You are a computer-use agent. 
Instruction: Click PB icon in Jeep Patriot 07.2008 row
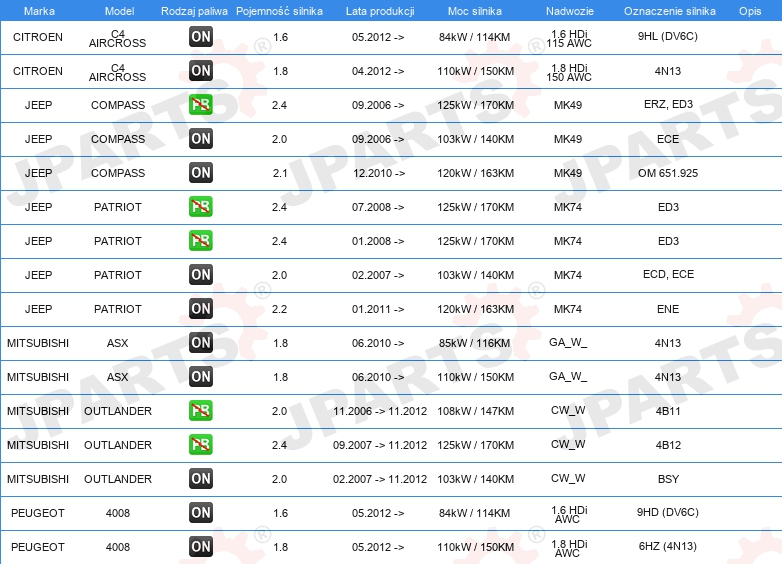tap(201, 206)
